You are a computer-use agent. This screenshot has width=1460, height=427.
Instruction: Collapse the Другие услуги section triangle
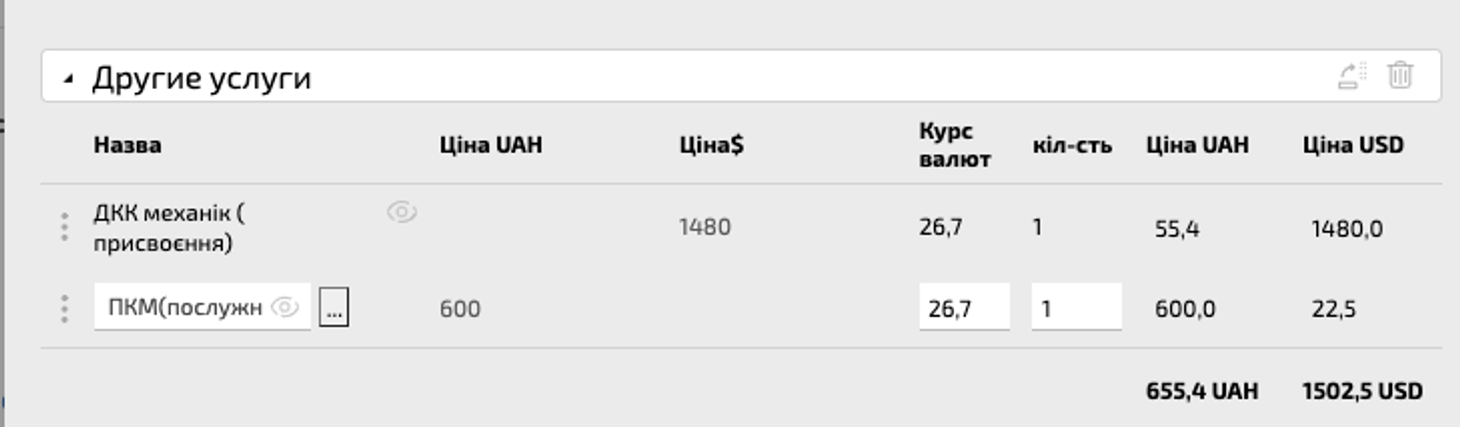click(68, 80)
